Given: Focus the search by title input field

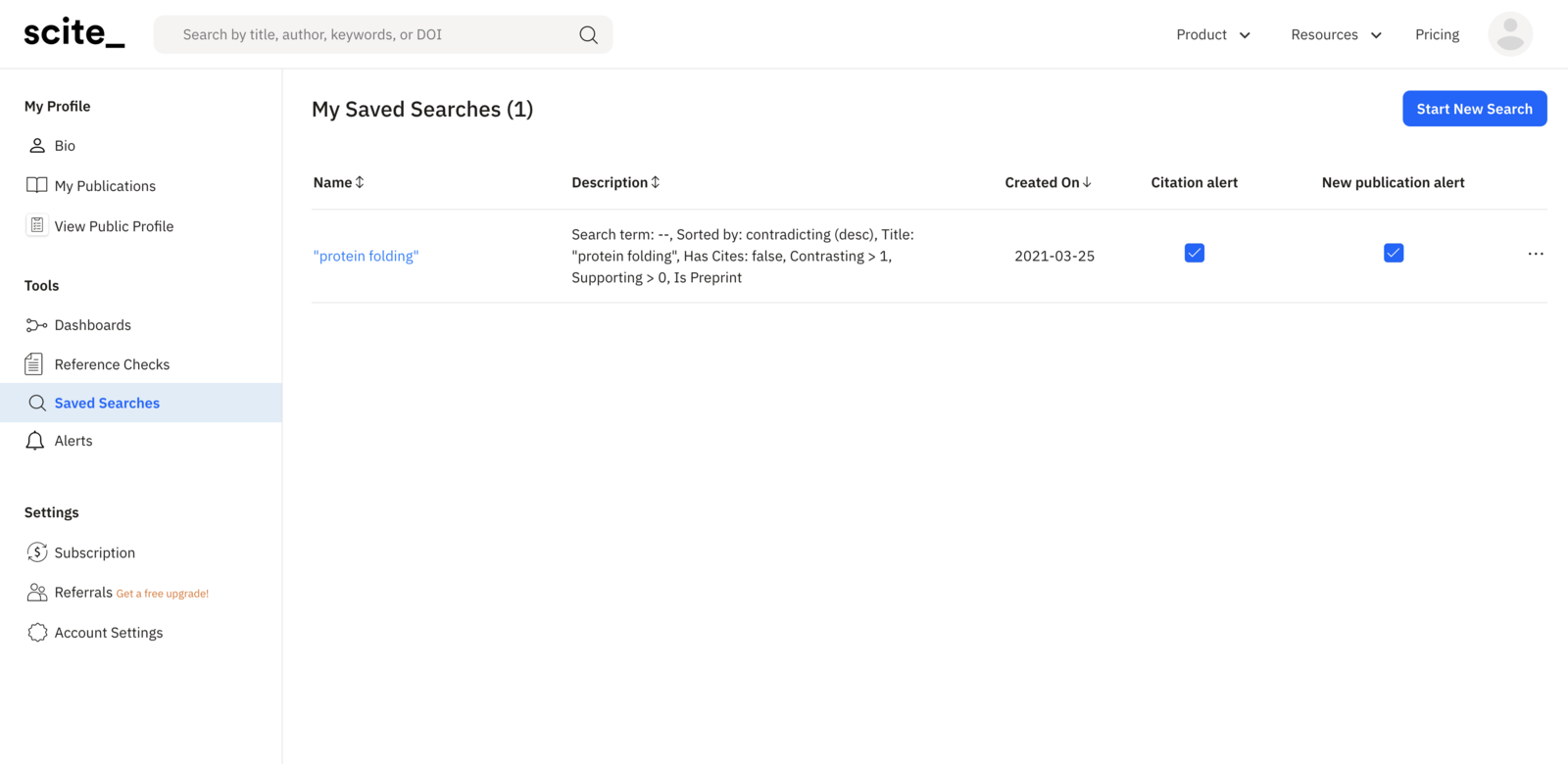Looking at the screenshot, I should [x=383, y=34].
